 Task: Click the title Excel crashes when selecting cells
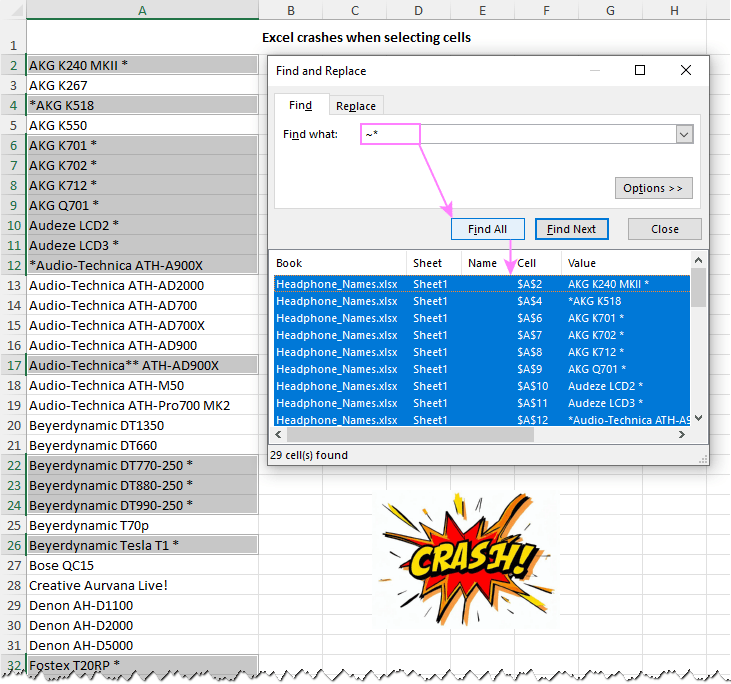click(366, 37)
